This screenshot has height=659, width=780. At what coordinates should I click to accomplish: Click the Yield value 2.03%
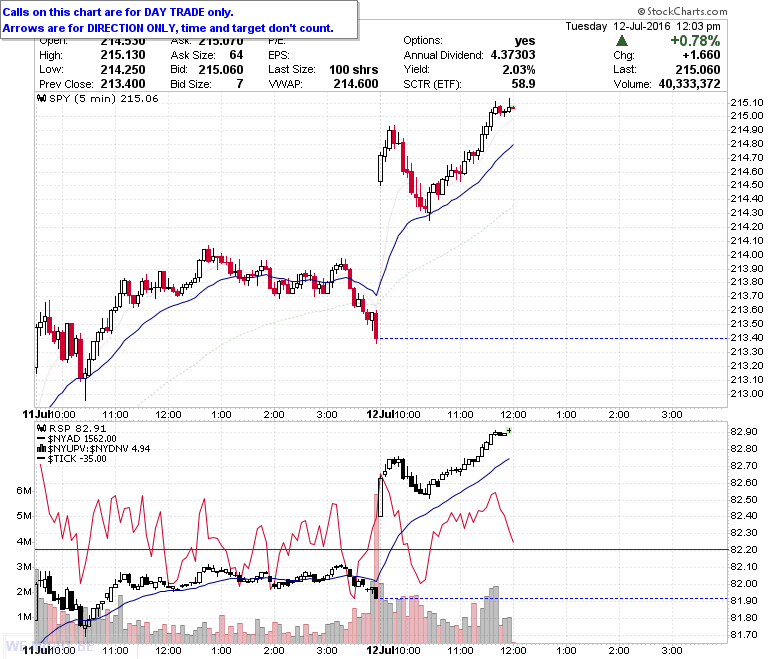[x=519, y=70]
